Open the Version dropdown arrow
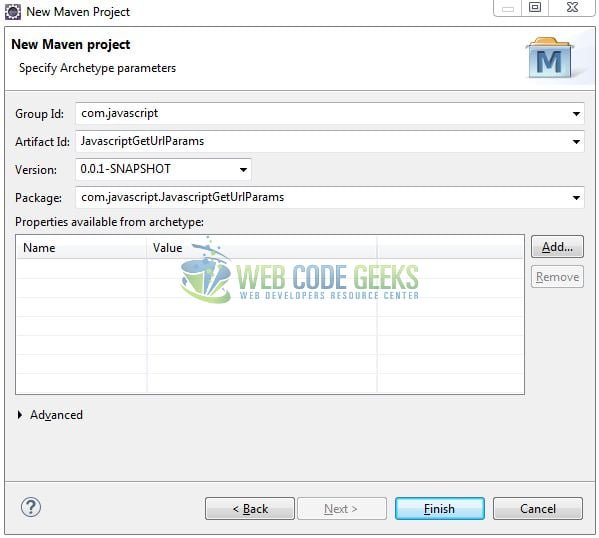 point(243,170)
